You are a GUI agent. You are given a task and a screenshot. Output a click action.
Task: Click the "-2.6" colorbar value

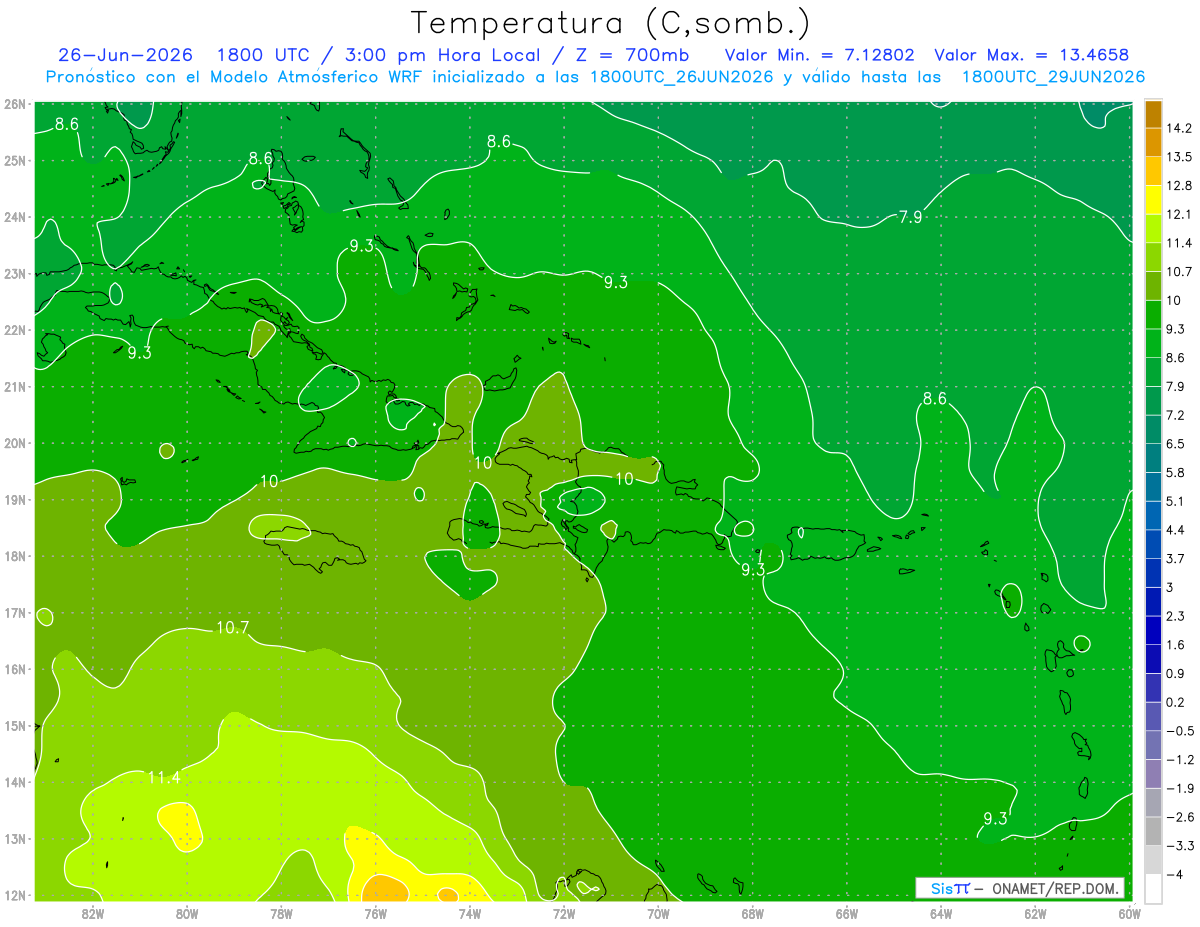coord(1179,817)
